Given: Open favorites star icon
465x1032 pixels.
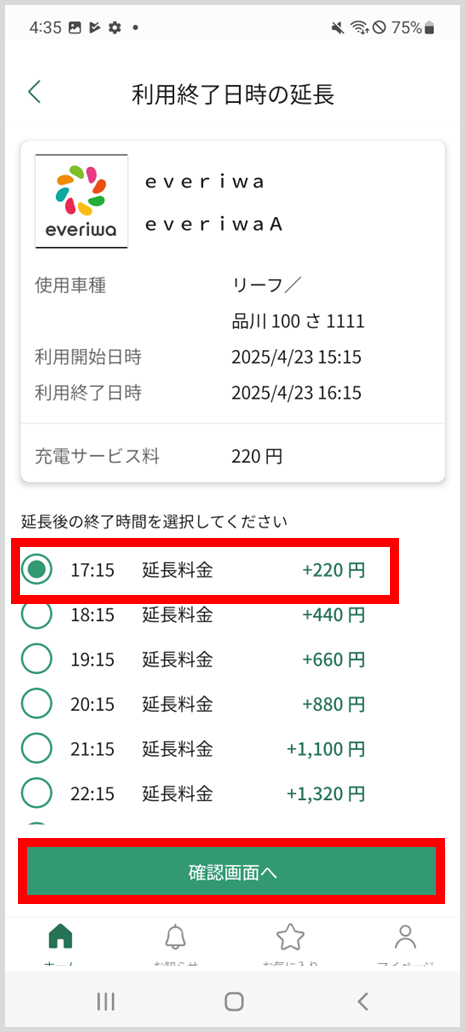Looking at the screenshot, I should (290, 937).
